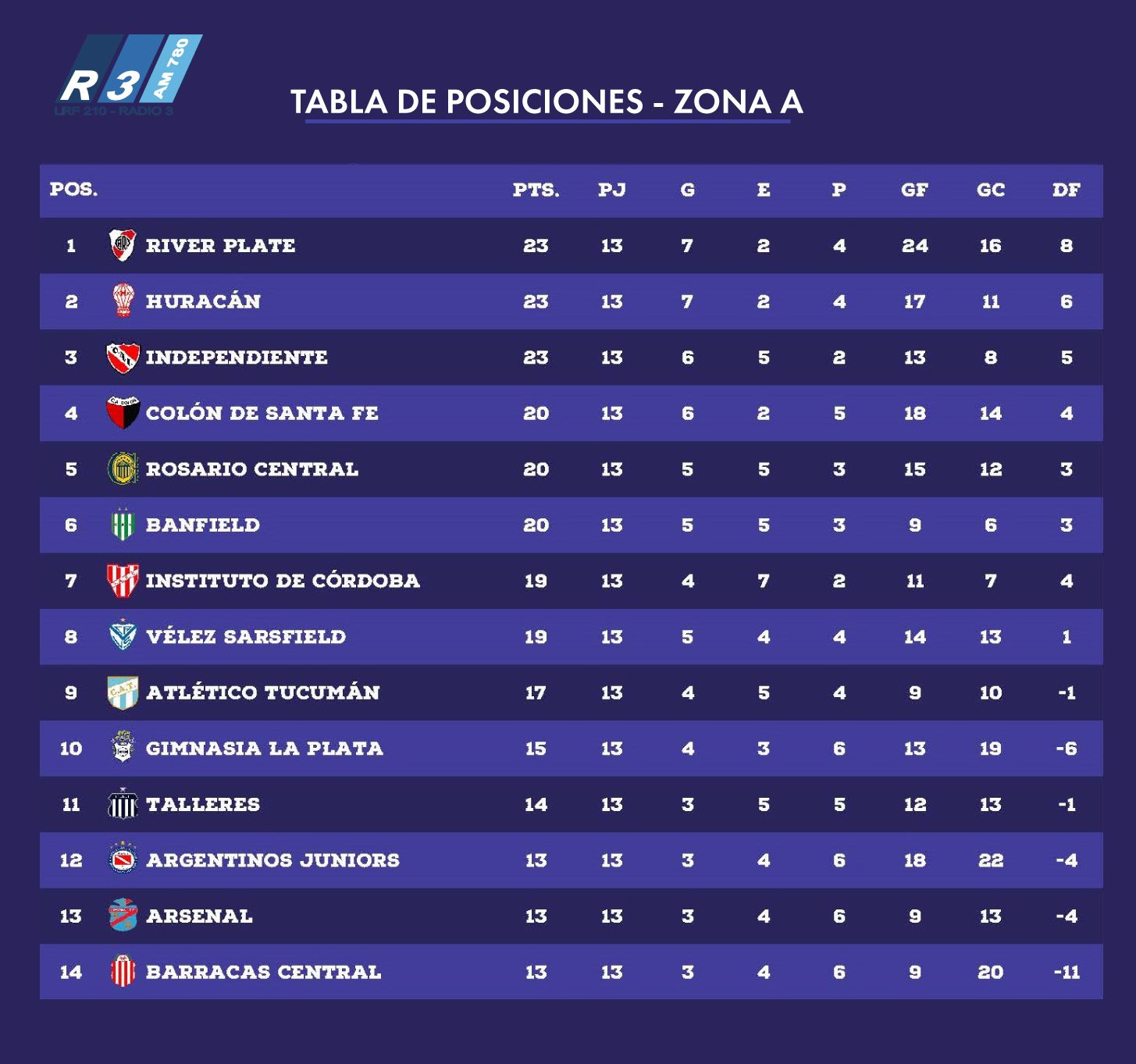Select the GF column header

point(915,190)
